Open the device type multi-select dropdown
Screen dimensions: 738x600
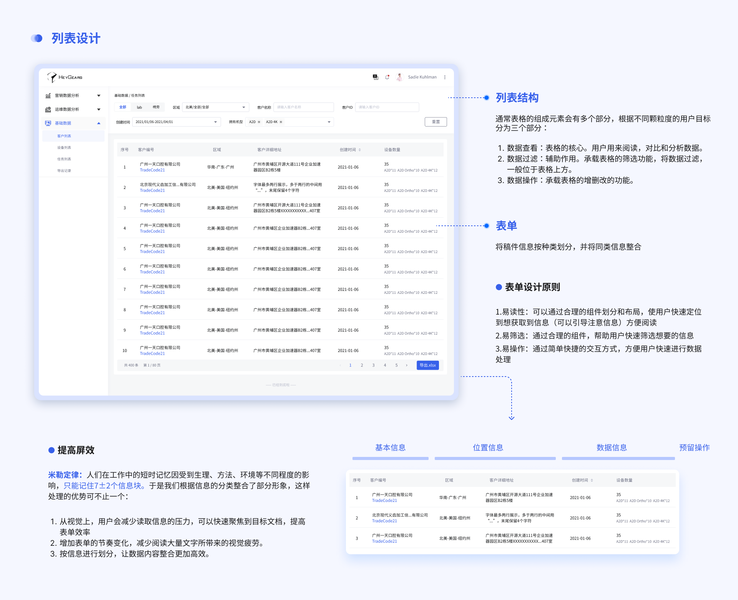[289, 122]
